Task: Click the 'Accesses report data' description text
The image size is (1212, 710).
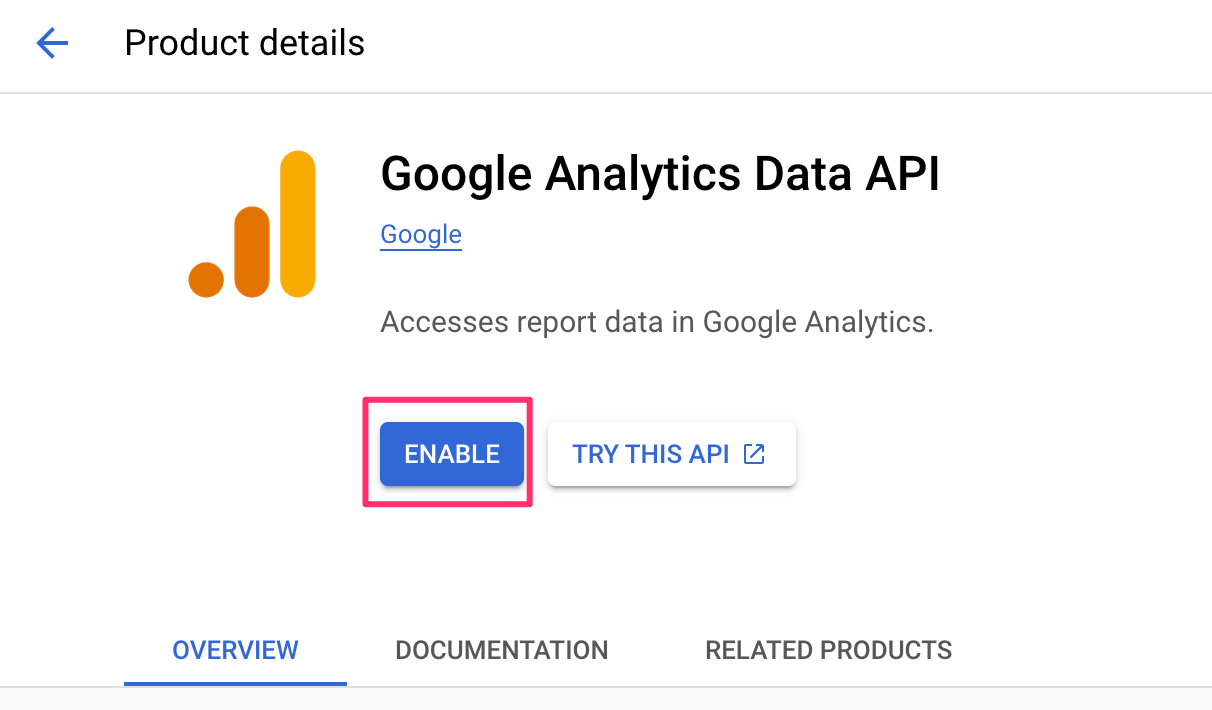Action: (x=657, y=322)
